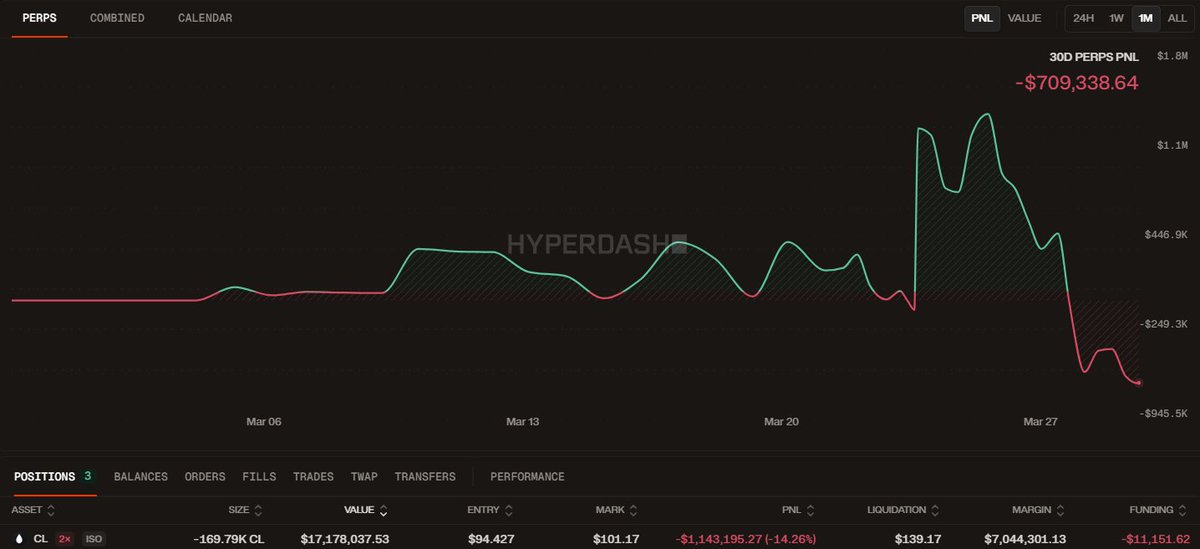Screen dimensions: 1200x549
Task: Sort by MARK price using arrow icon
Action: tap(634, 510)
